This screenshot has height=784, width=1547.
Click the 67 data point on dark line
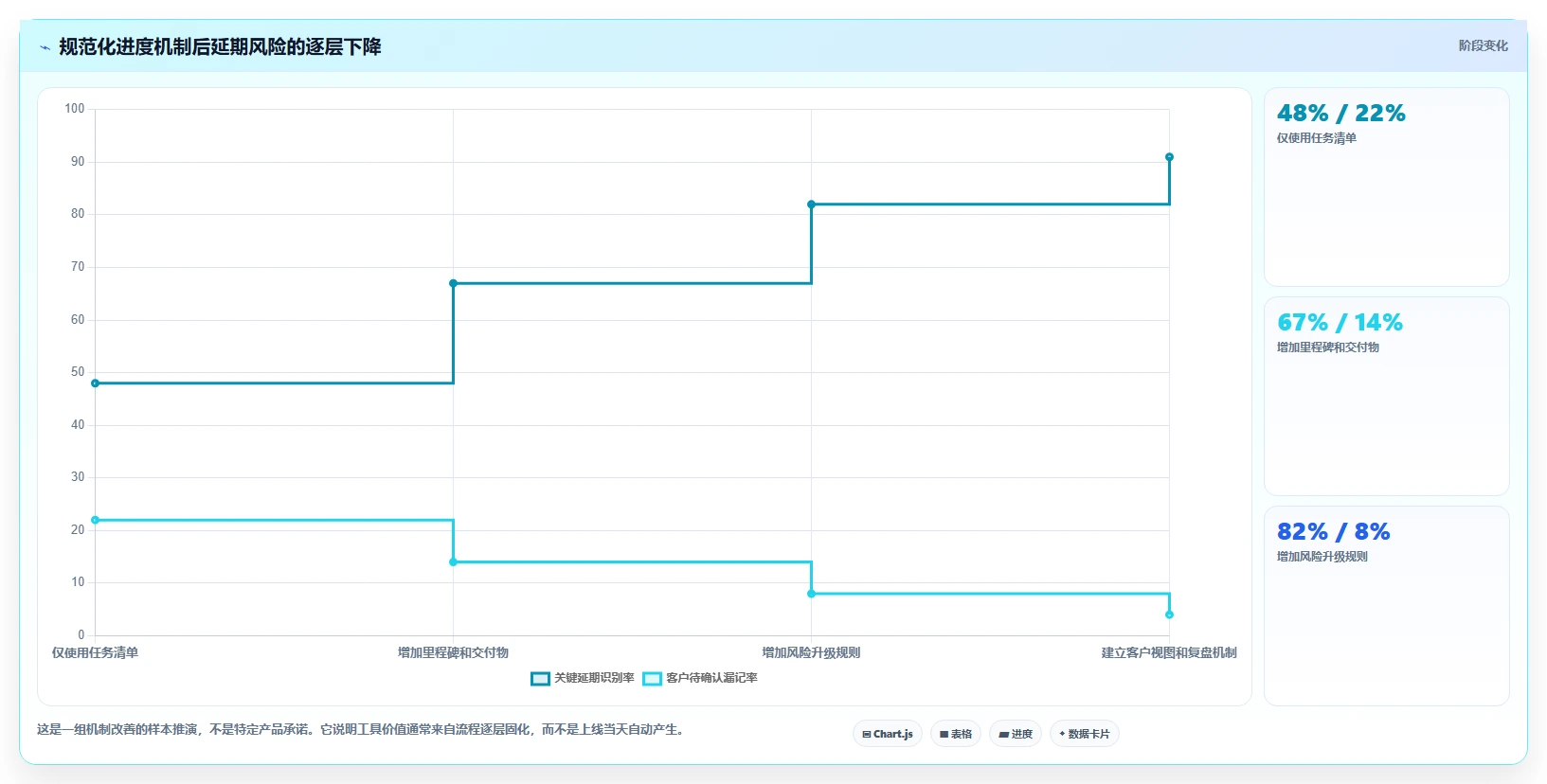[453, 283]
